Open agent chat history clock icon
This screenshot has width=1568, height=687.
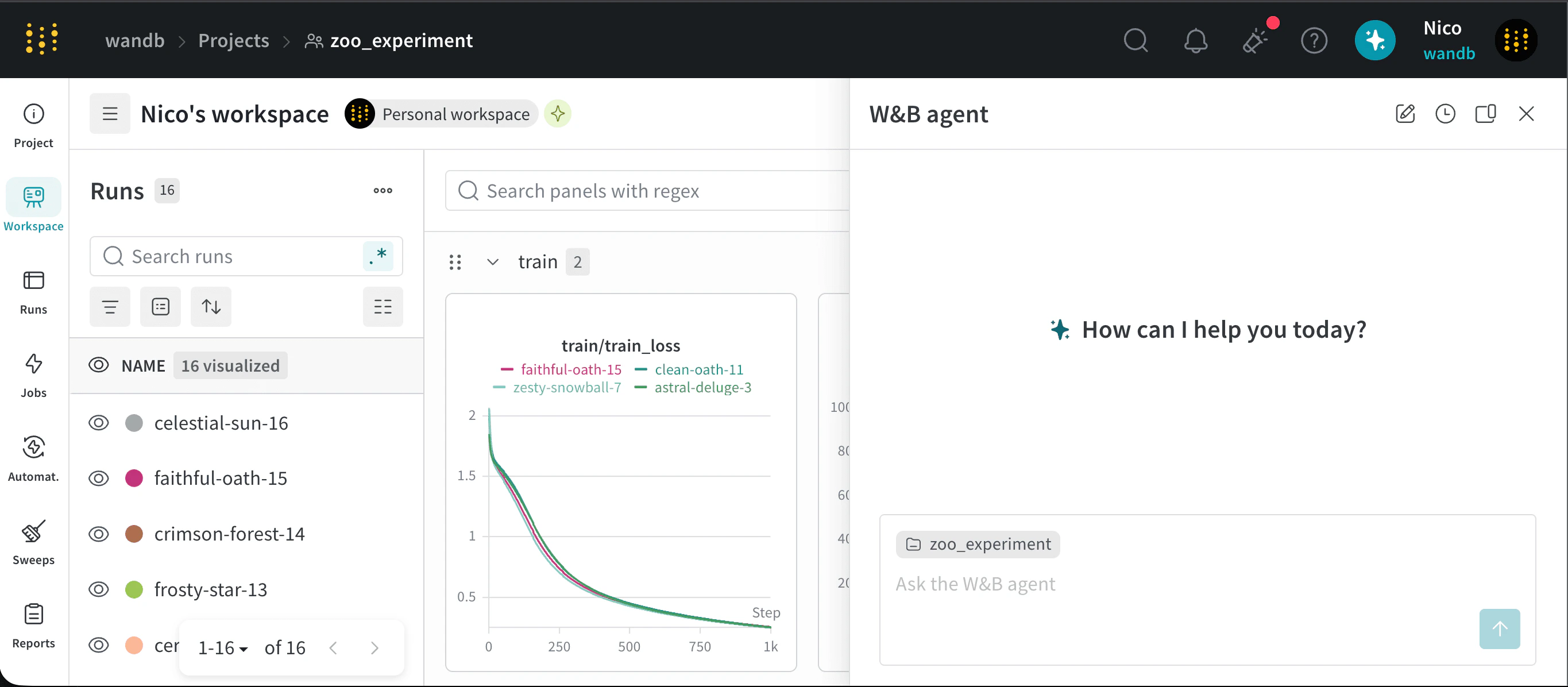1445,113
